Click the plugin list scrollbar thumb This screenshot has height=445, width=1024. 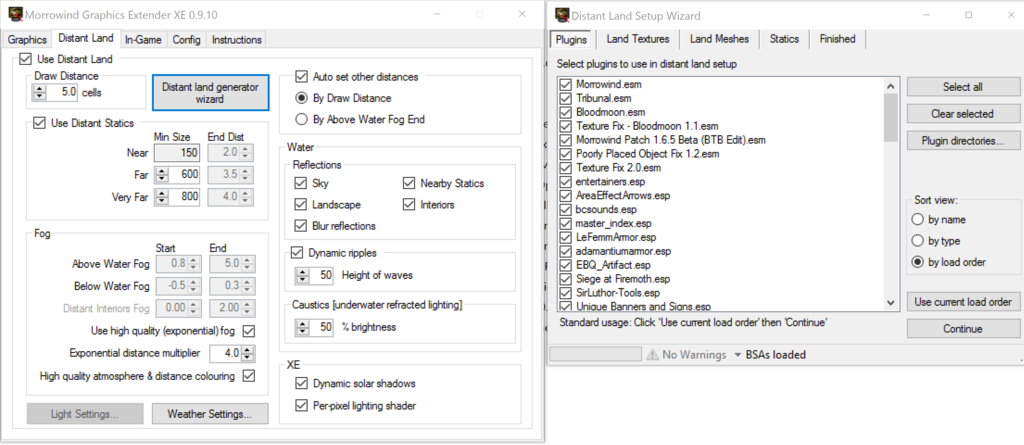coord(890,117)
